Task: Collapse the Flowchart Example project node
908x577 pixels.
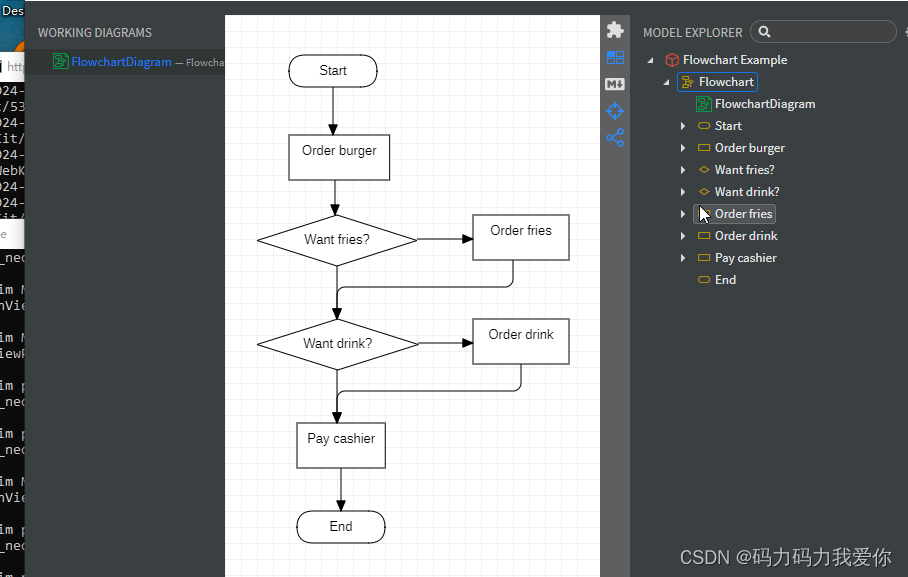Action: tap(651, 60)
